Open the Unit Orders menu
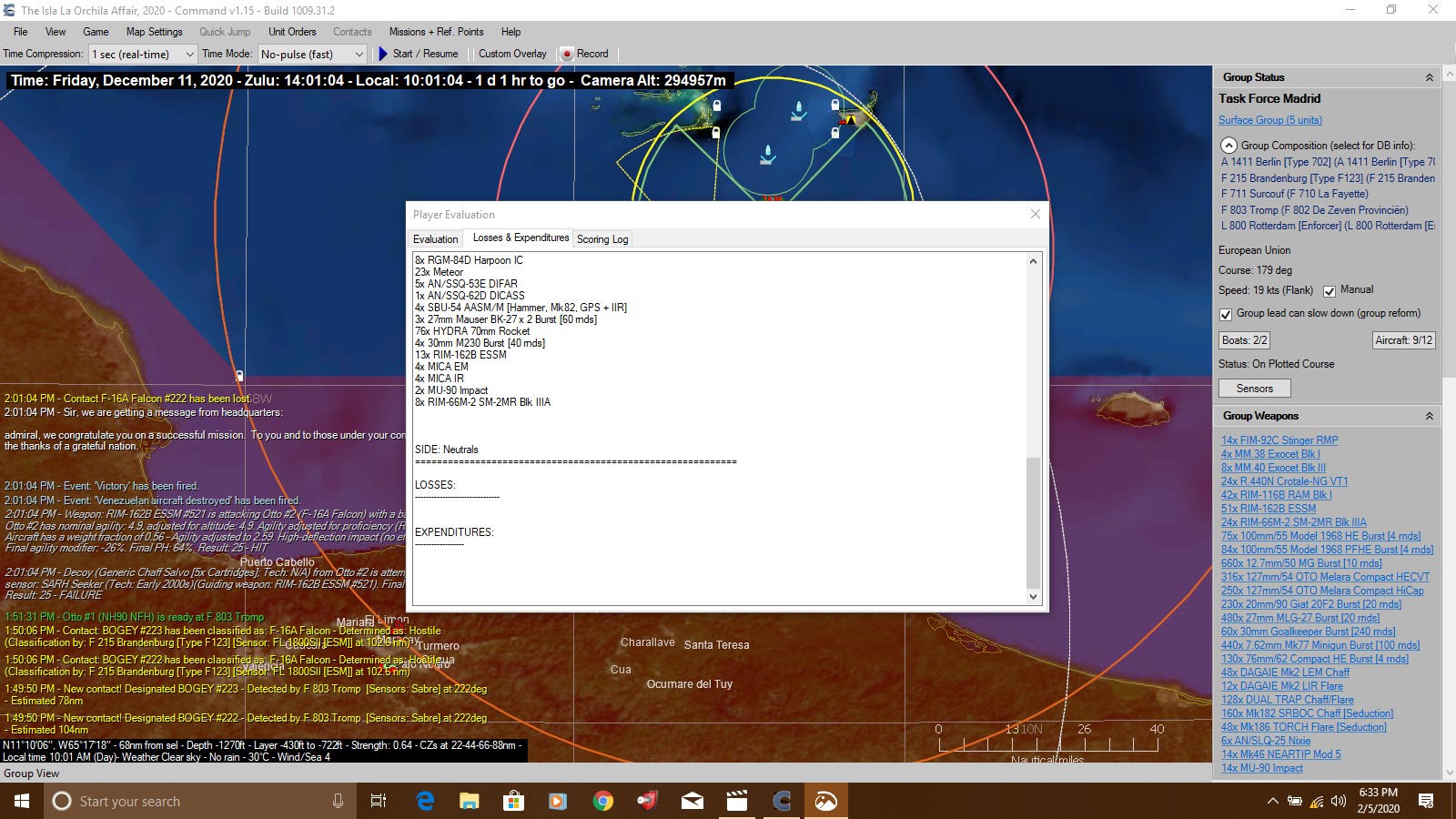Image resolution: width=1456 pixels, height=819 pixels. tap(292, 32)
